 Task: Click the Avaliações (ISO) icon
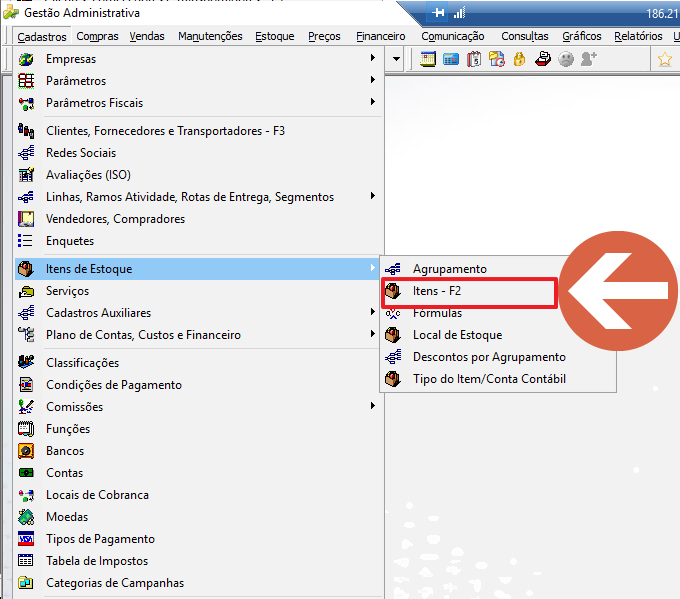(x=26, y=175)
